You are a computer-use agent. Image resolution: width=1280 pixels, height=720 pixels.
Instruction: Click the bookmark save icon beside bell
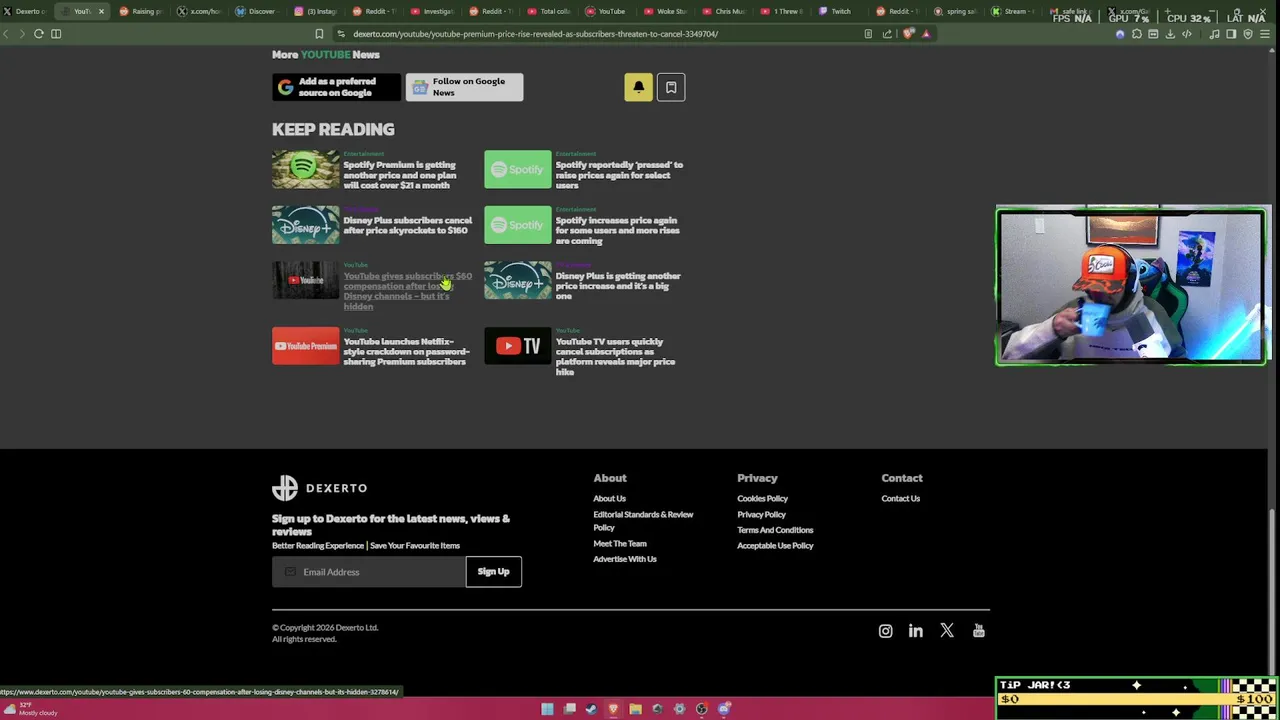[x=671, y=87]
